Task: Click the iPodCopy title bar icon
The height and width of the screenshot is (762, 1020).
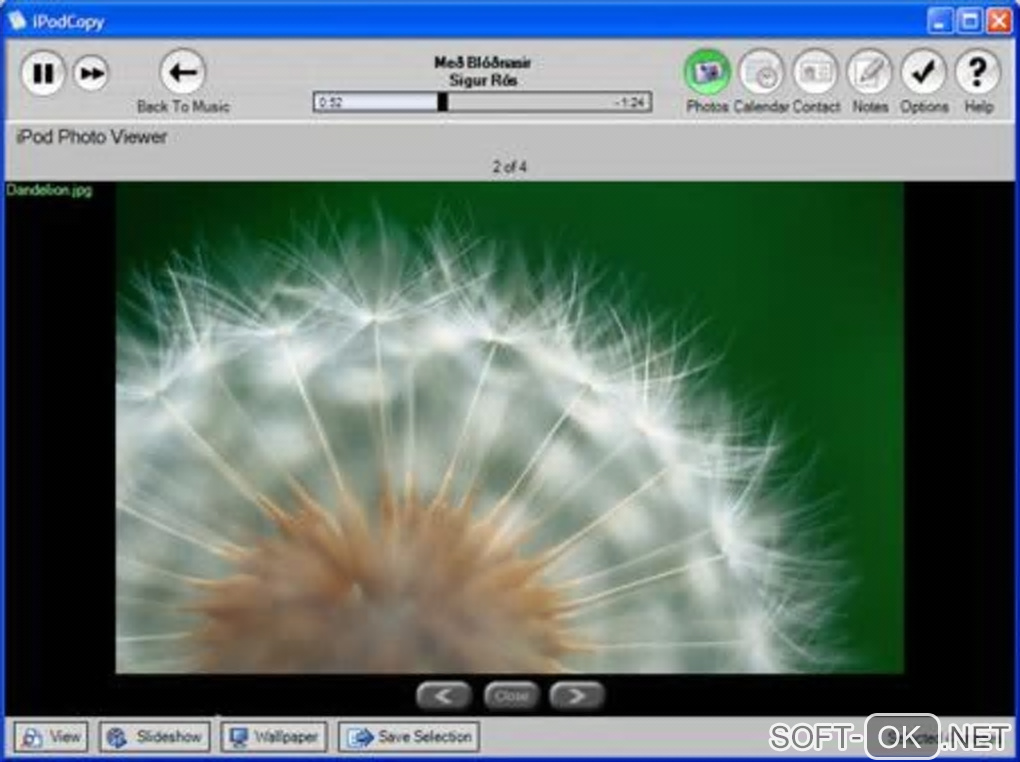Action: click(18, 21)
